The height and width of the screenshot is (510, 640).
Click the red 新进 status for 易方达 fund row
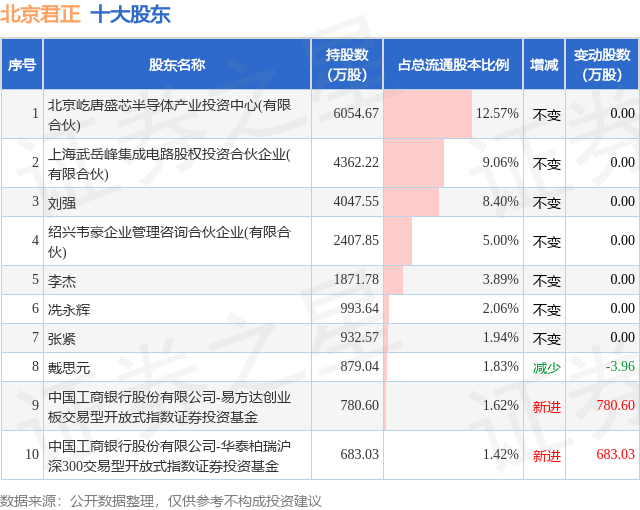click(x=547, y=407)
